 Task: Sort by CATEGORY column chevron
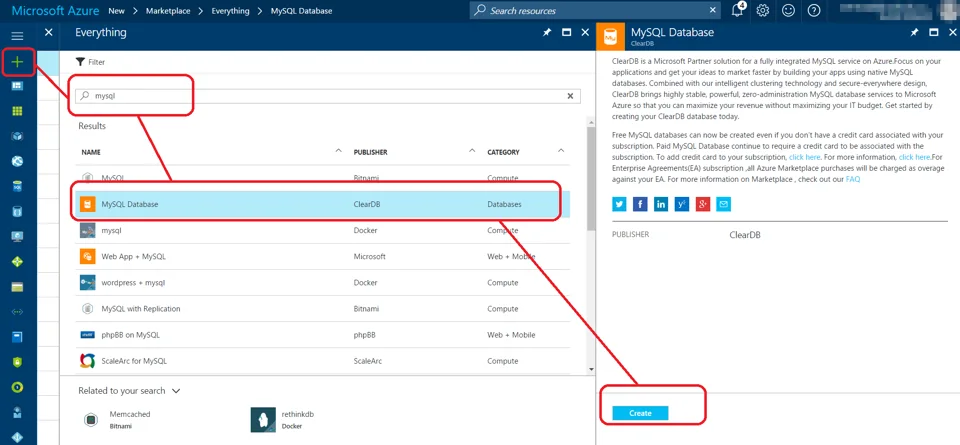coord(561,151)
